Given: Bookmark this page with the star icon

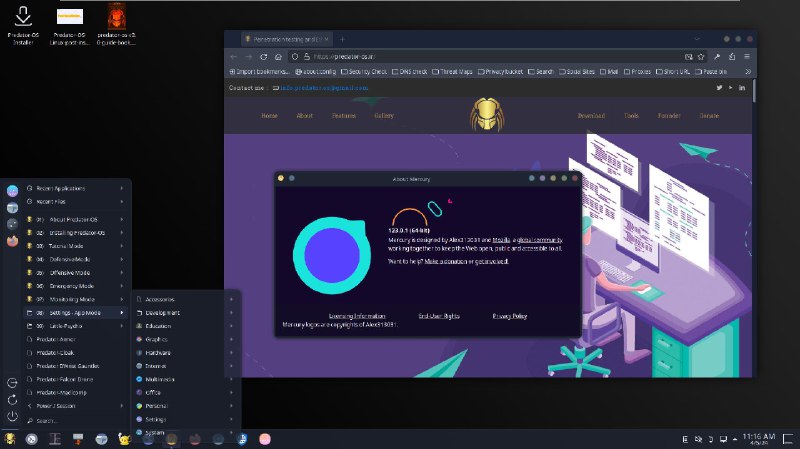Looking at the screenshot, I should pyautogui.click(x=701, y=57).
